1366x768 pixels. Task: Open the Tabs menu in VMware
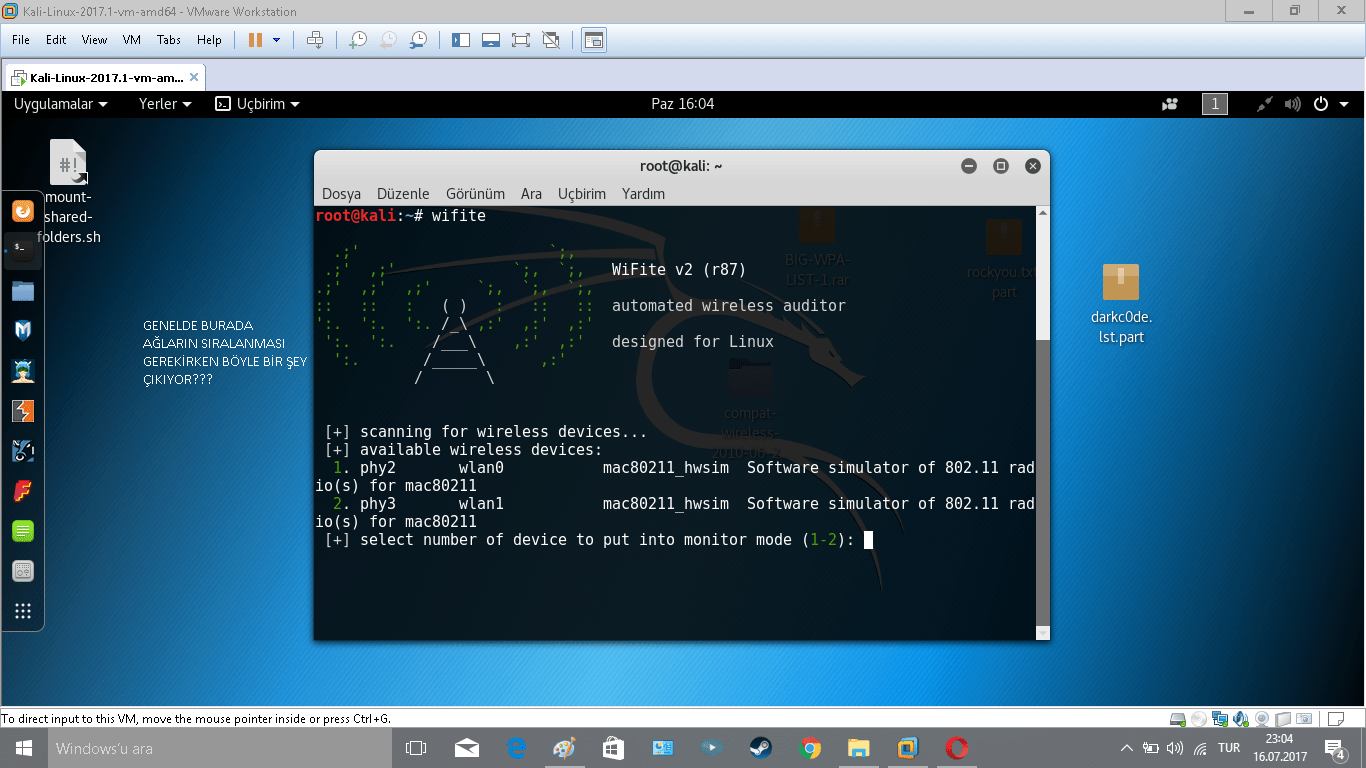point(169,40)
